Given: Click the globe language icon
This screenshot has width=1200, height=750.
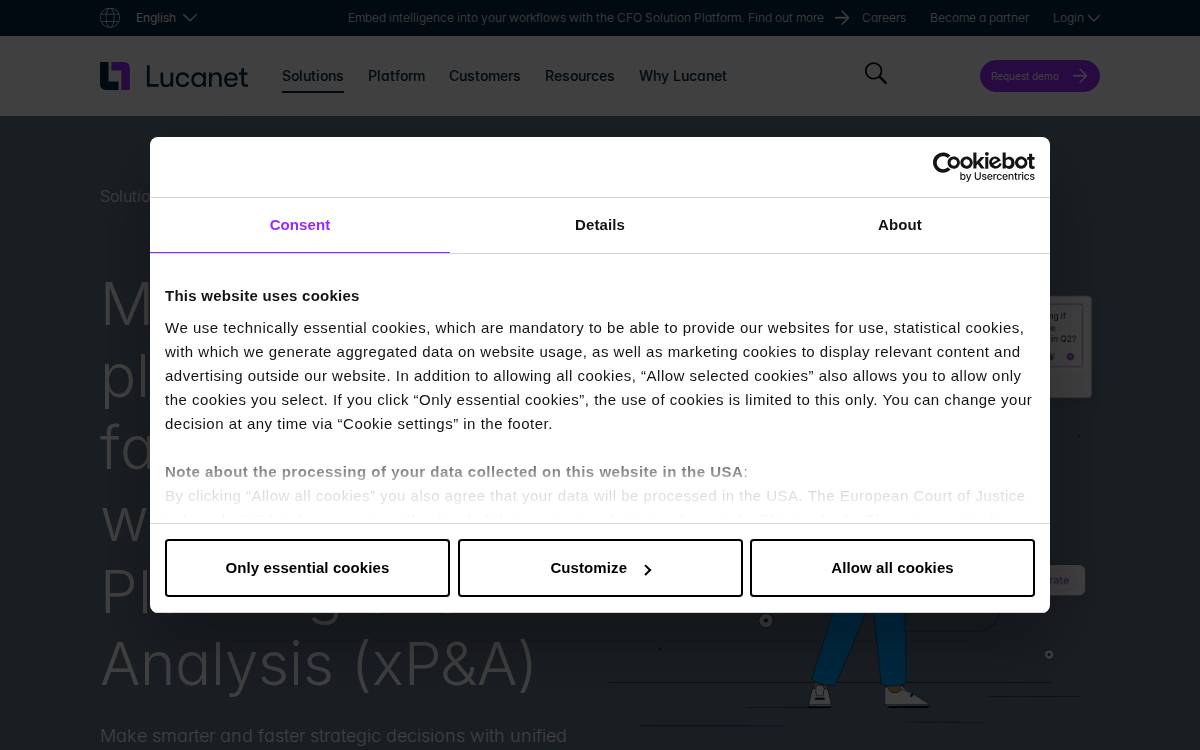Looking at the screenshot, I should 110,18.
